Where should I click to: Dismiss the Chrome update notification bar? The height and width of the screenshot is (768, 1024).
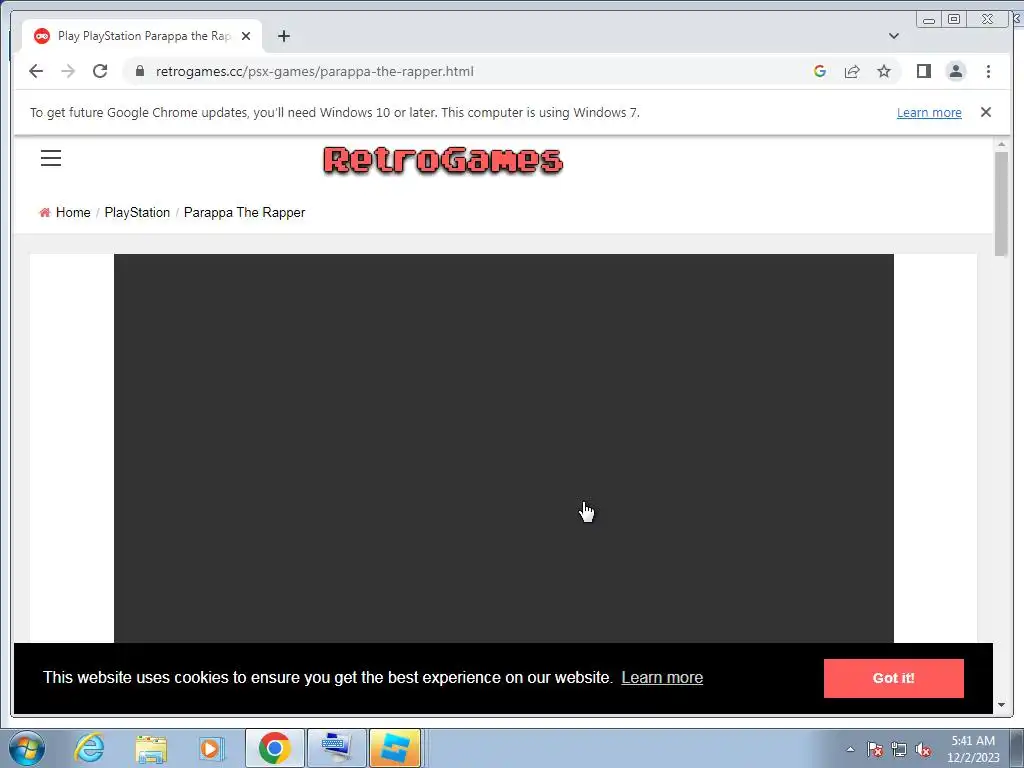986,112
